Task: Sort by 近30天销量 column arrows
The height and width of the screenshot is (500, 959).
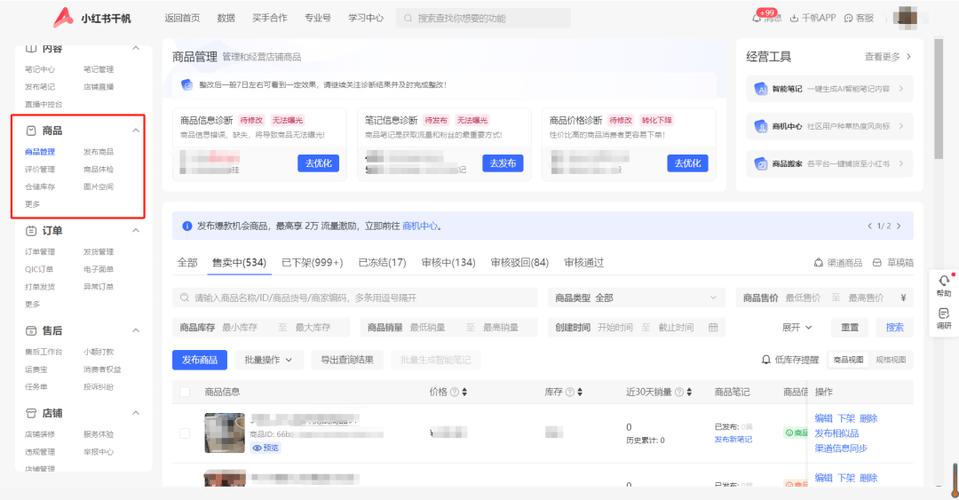Action: coord(689,392)
